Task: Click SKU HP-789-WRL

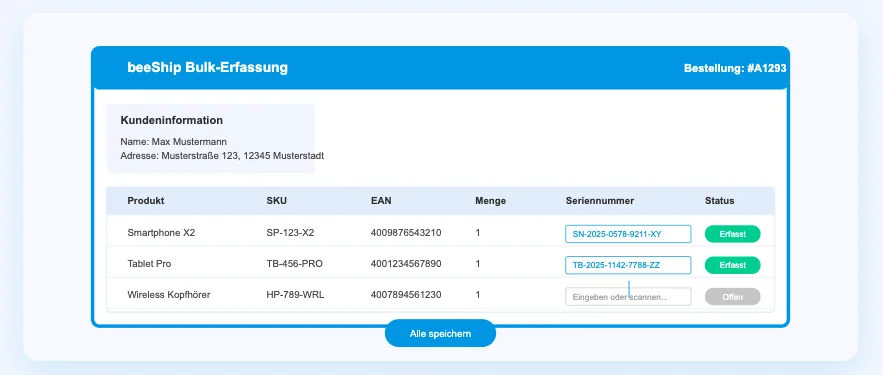Action: click(x=295, y=294)
